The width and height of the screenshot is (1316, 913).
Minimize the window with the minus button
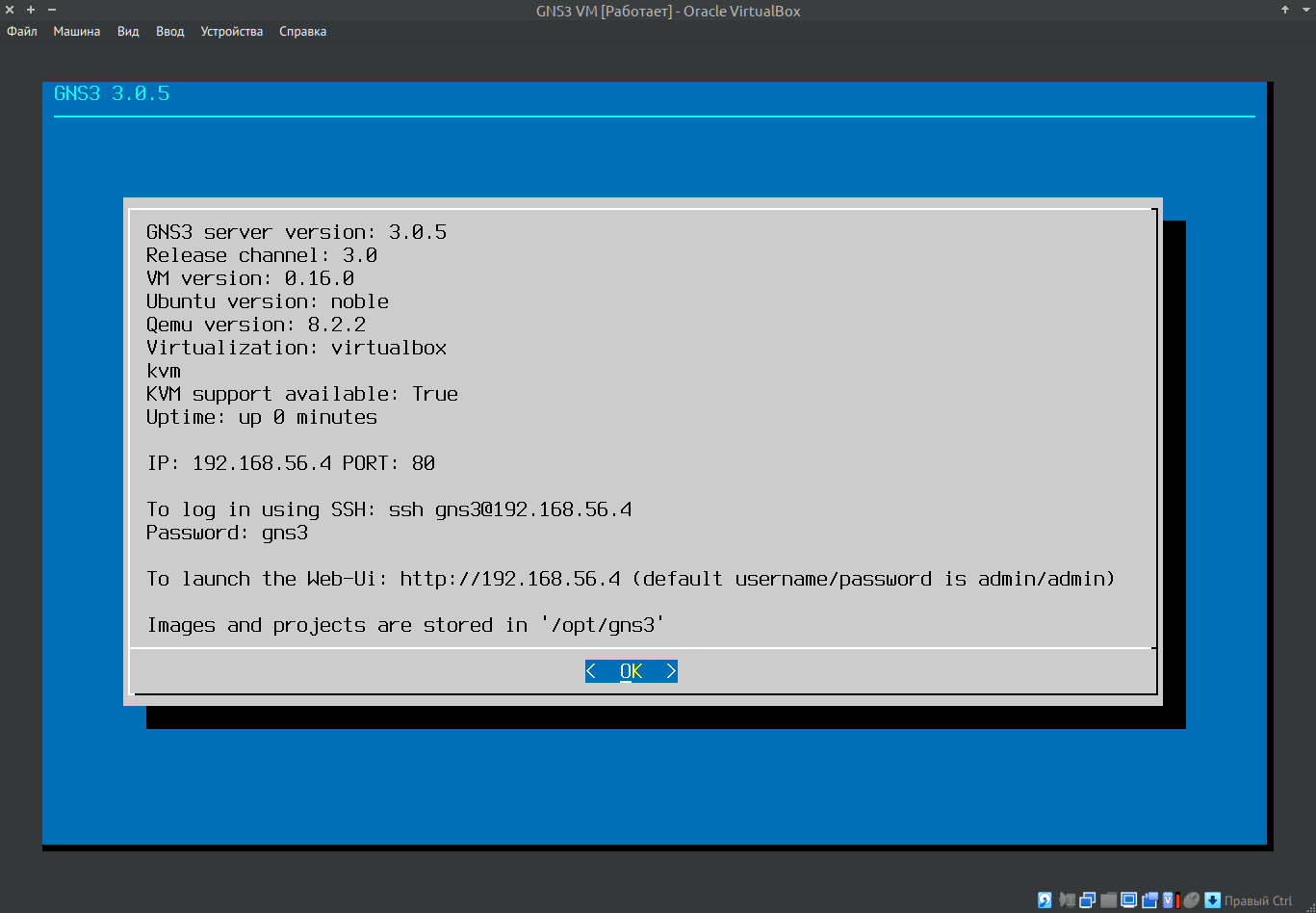[x=52, y=10]
